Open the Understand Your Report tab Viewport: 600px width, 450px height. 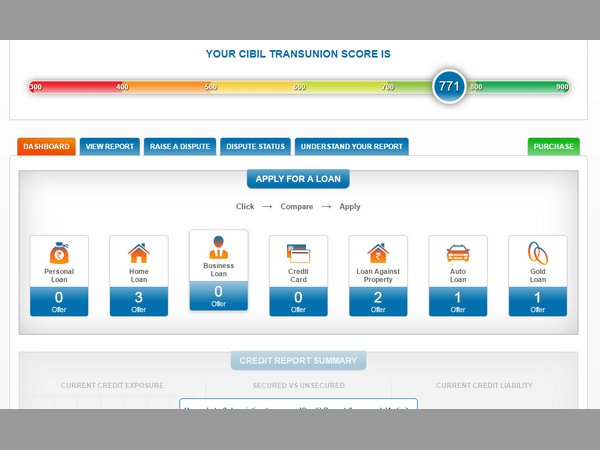pos(352,147)
